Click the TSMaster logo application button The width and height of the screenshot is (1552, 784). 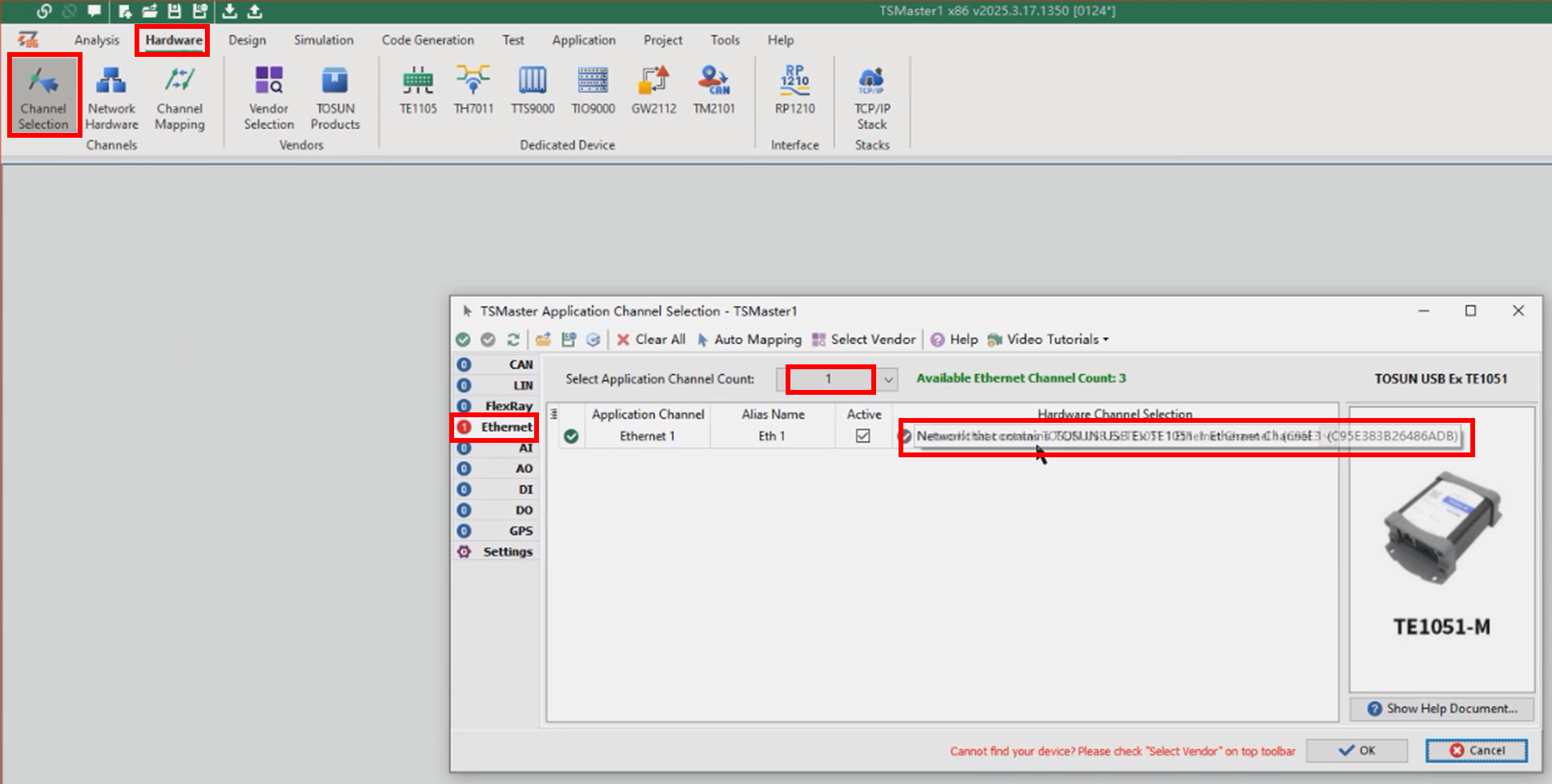pos(29,39)
